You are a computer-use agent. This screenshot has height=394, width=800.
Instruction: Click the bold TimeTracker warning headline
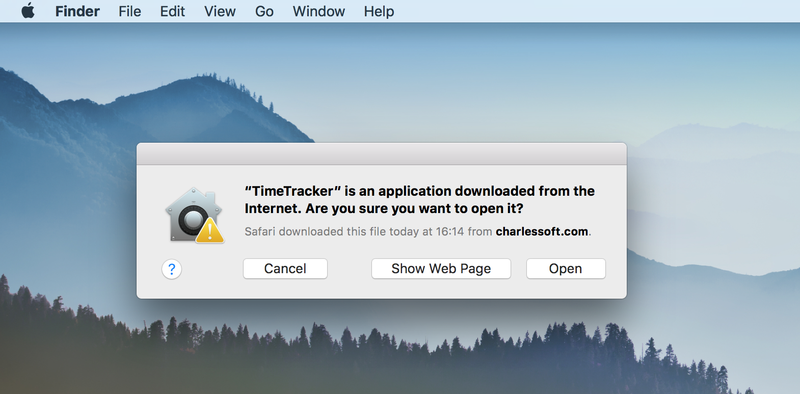coord(419,200)
